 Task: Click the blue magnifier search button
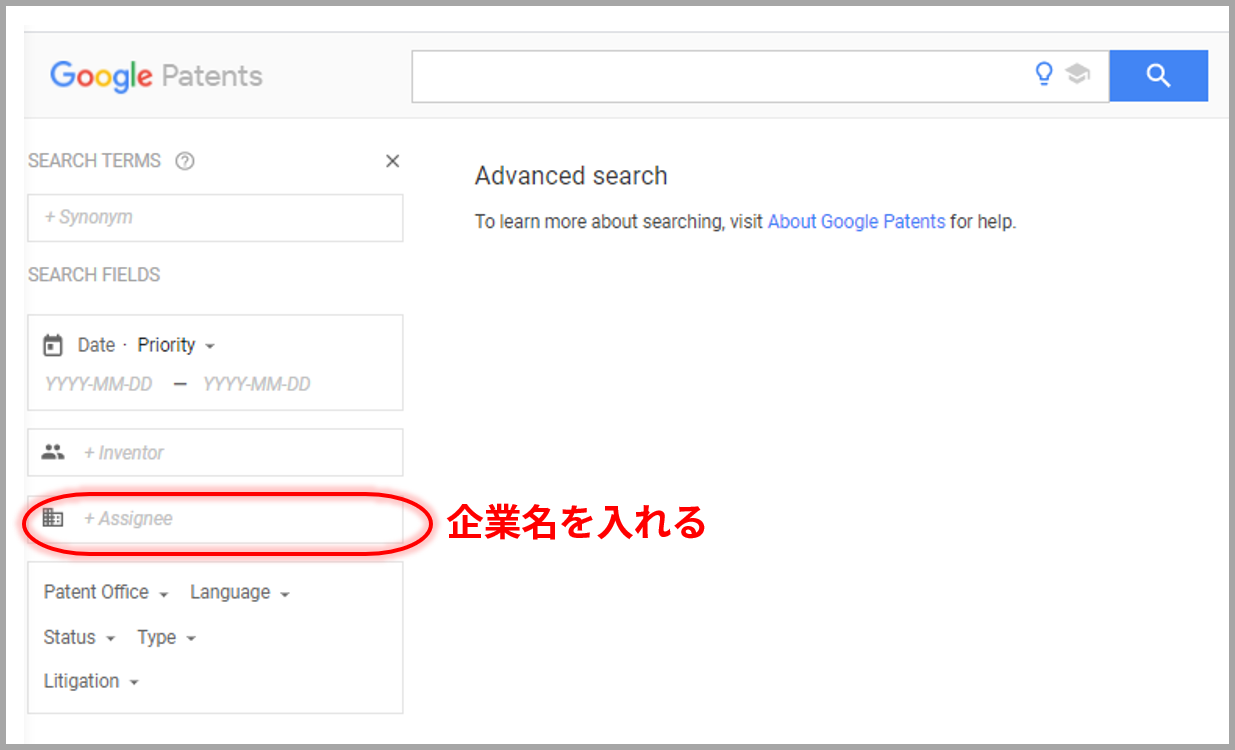click(1158, 76)
